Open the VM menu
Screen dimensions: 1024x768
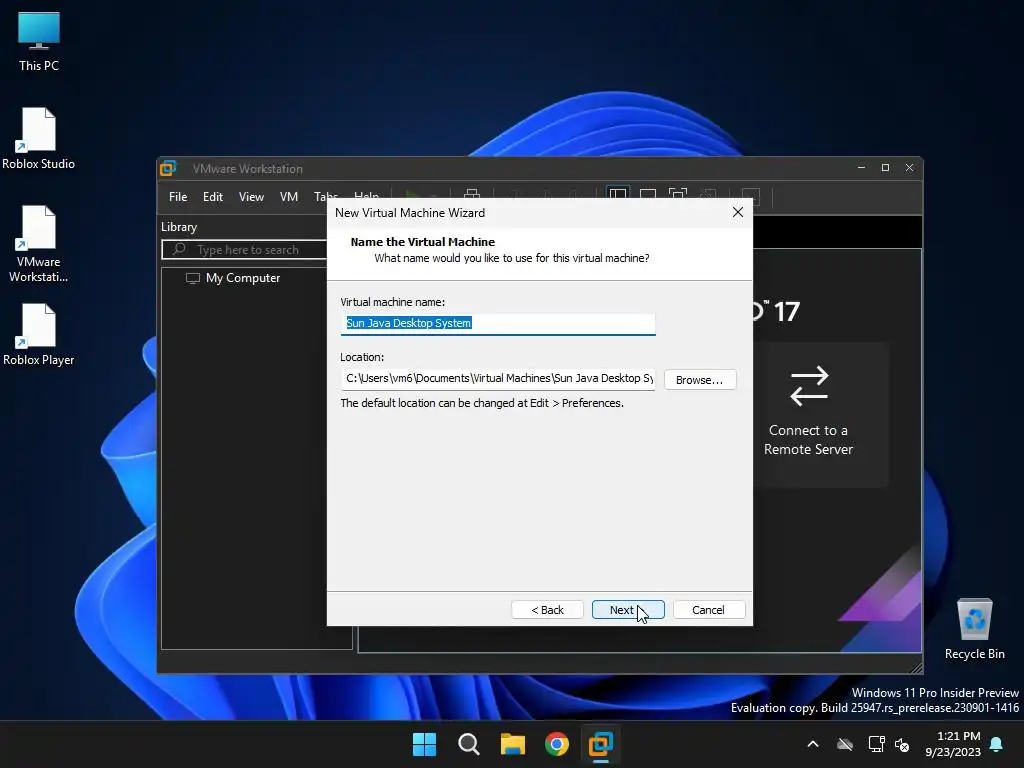point(289,197)
